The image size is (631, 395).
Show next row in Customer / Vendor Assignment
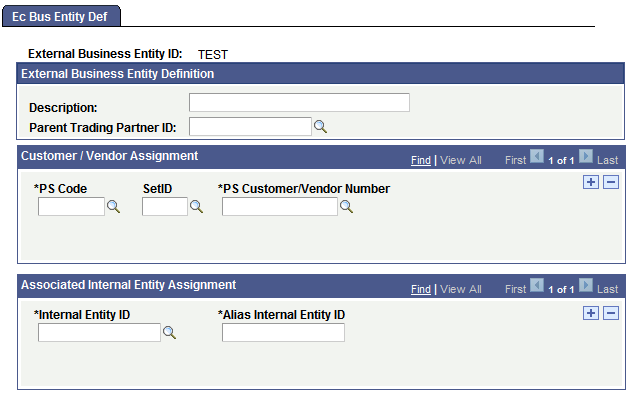(x=586, y=156)
